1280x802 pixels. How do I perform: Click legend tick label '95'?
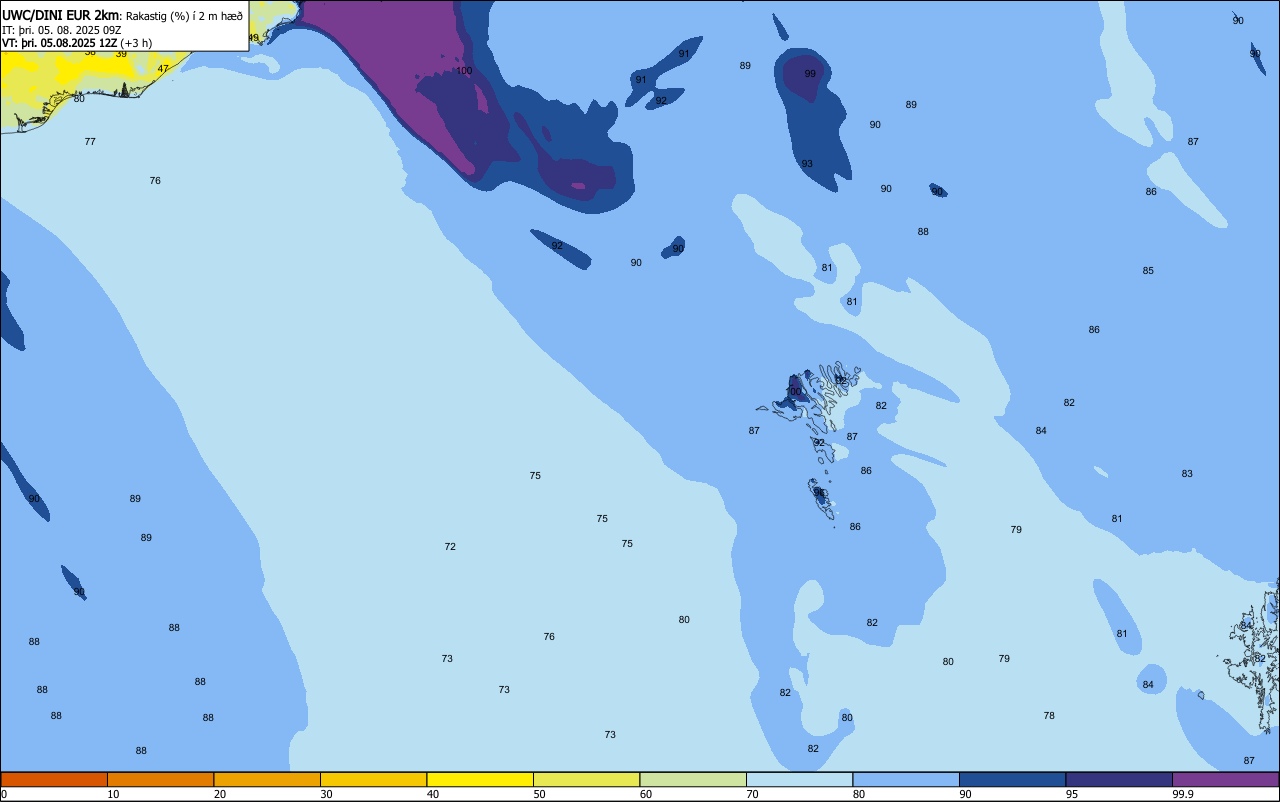(1072, 794)
